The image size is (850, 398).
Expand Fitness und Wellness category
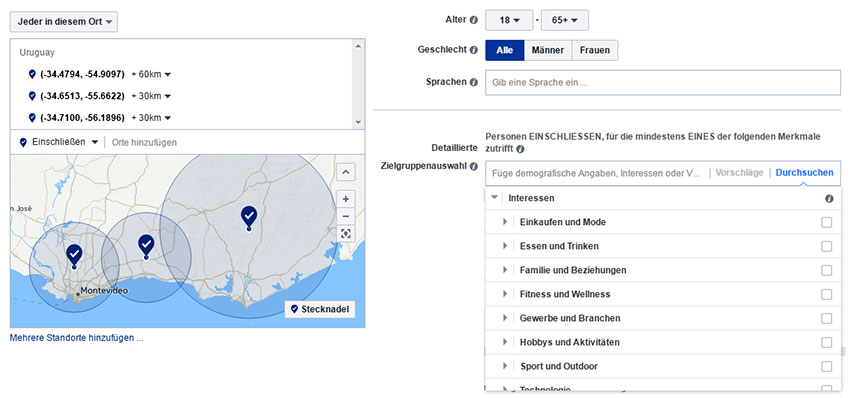point(505,294)
